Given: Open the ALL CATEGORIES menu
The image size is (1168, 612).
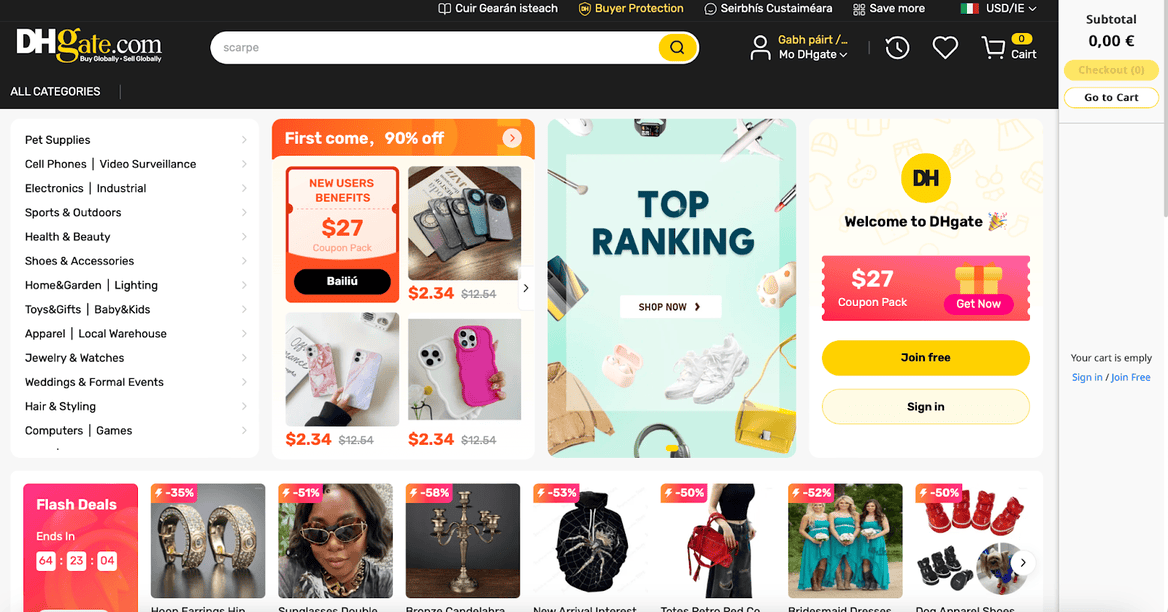Looking at the screenshot, I should (55, 92).
